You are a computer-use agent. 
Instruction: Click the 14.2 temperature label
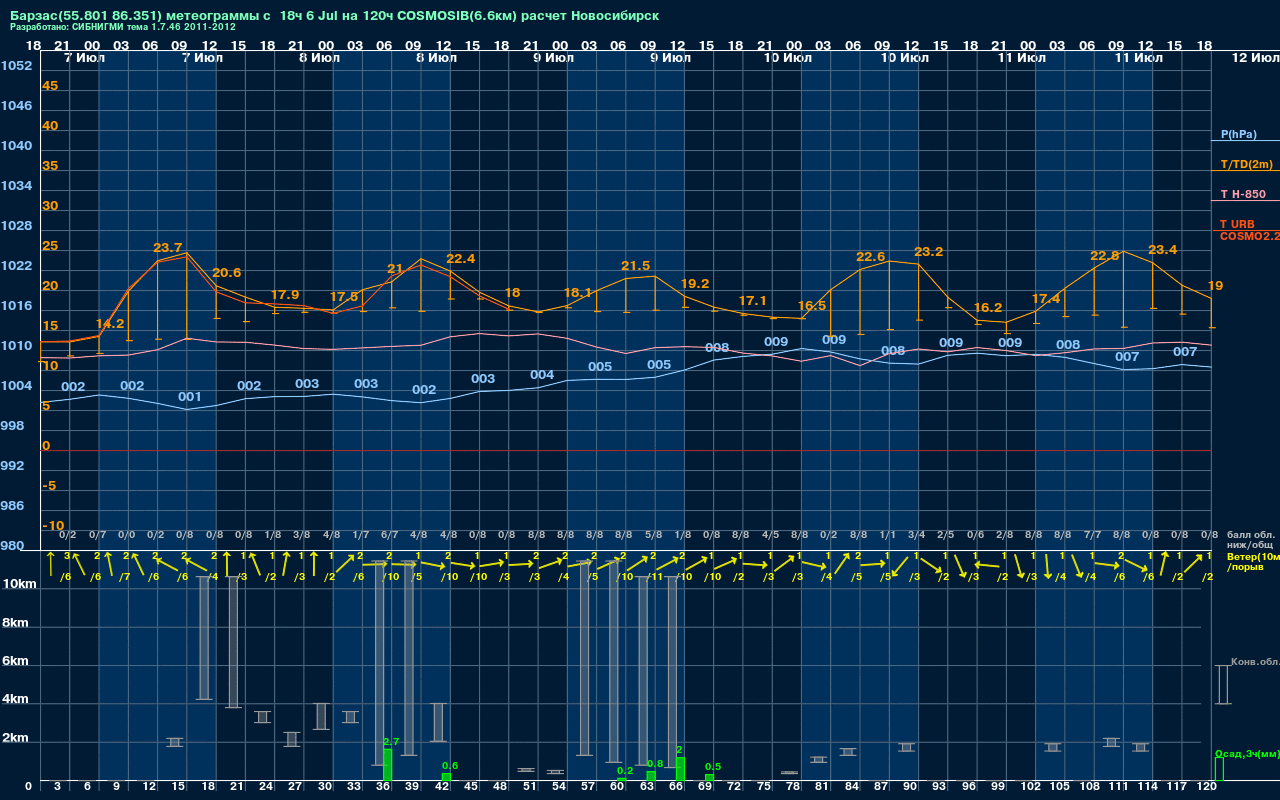110,324
